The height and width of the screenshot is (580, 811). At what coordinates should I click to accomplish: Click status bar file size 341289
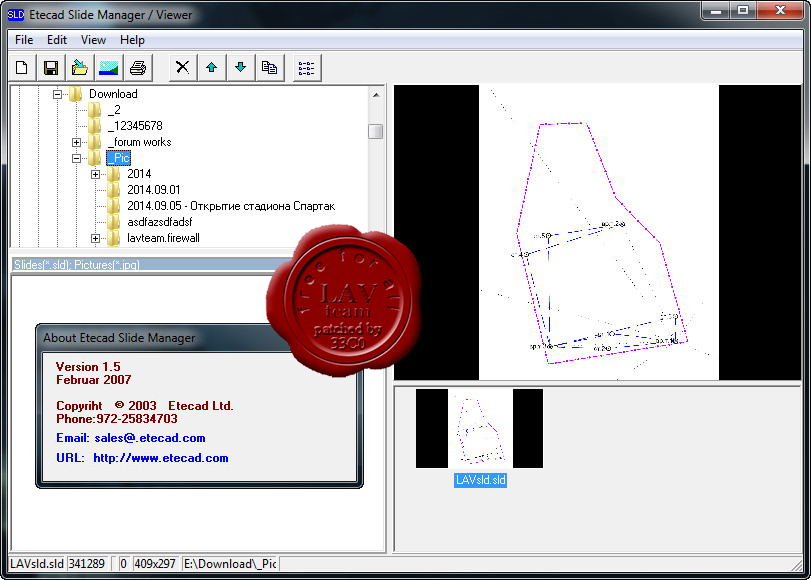(87, 564)
